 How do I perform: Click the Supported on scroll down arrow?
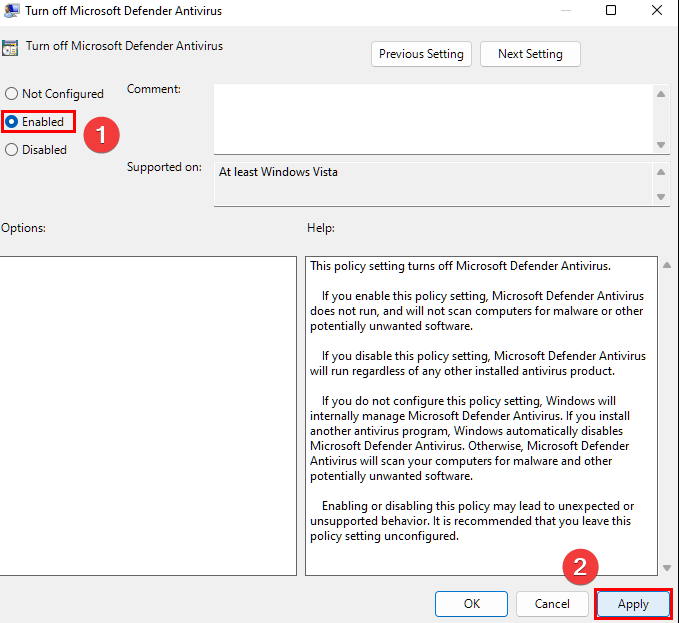661,197
